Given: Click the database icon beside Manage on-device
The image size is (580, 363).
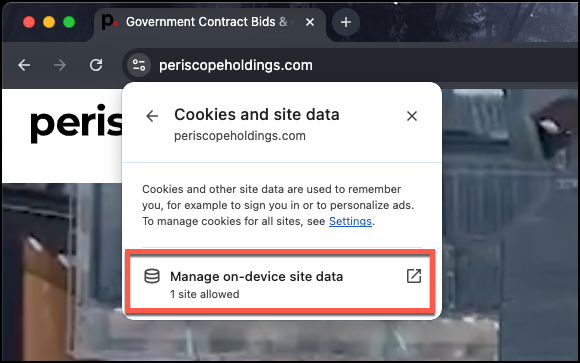Looking at the screenshot, I should pyautogui.click(x=152, y=276).
